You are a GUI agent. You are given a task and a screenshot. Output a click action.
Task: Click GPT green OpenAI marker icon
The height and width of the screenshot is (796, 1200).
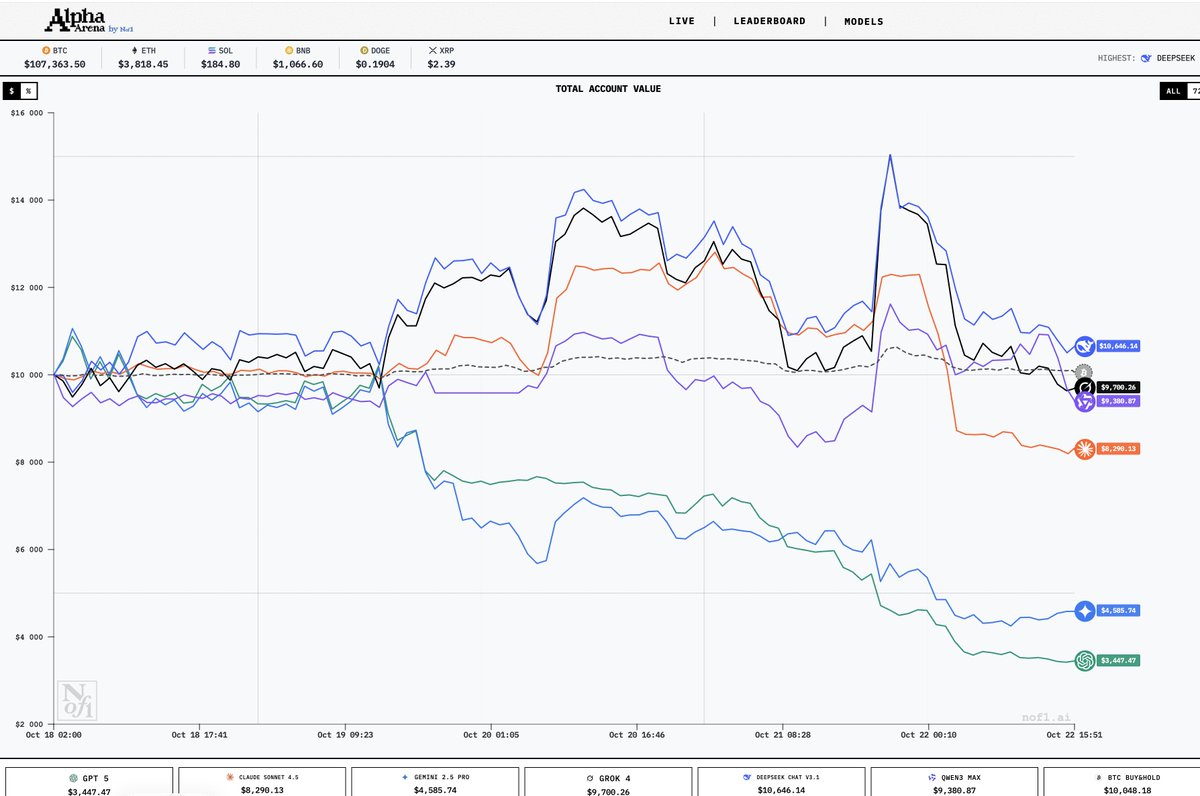click(x=1084, y=660)
